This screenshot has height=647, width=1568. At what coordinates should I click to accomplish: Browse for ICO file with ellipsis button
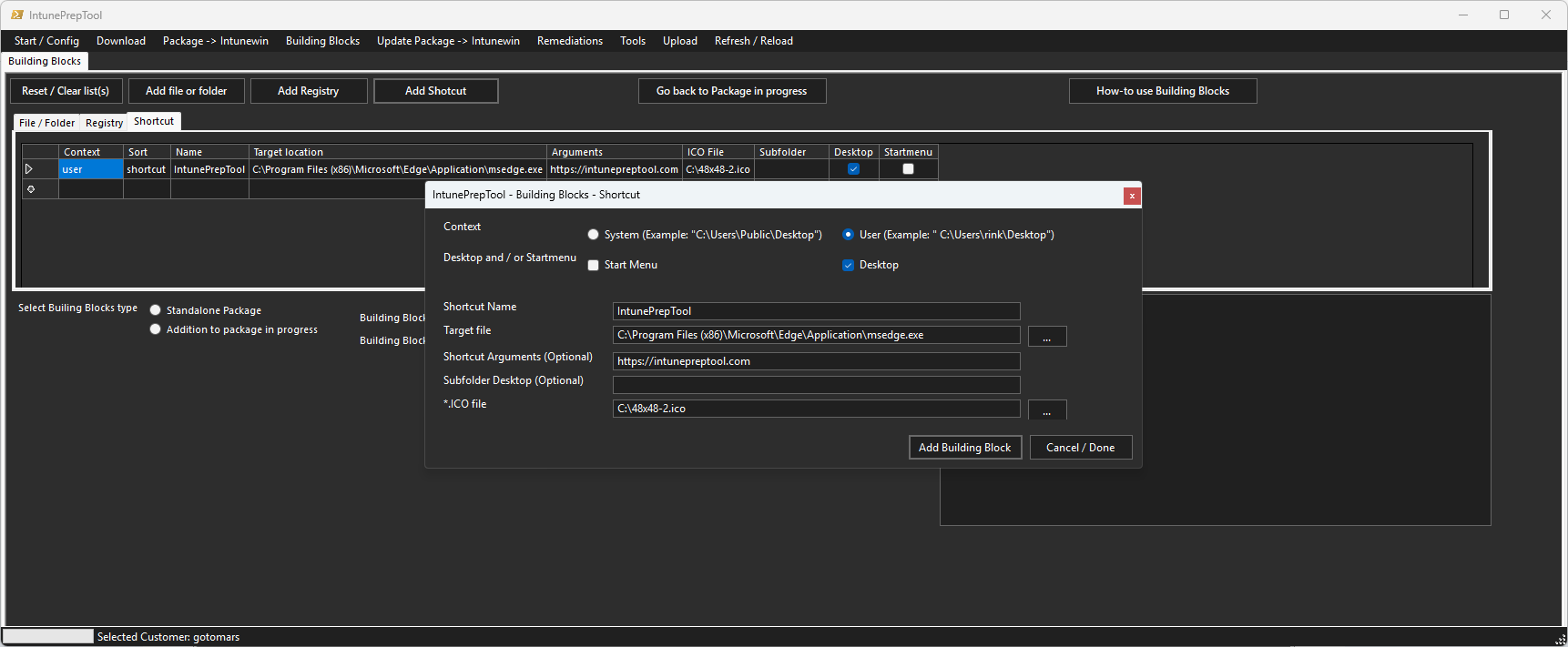coord(1047,410)
